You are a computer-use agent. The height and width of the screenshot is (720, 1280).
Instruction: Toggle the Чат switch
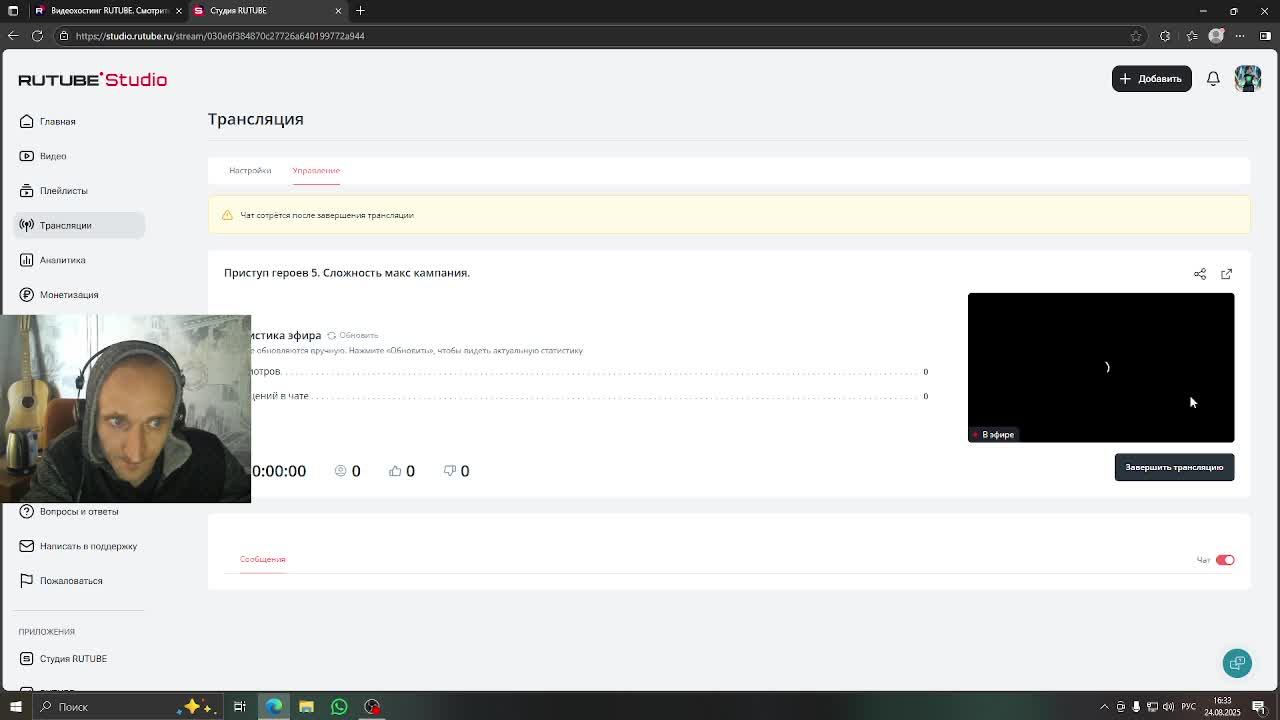click(1225, 560)
